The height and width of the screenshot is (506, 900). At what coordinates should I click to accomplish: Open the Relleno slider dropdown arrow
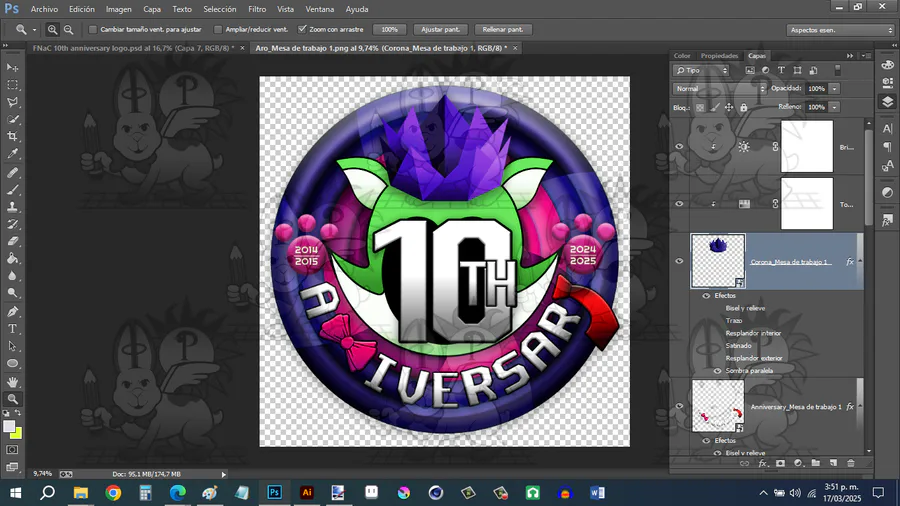(835, 107)
